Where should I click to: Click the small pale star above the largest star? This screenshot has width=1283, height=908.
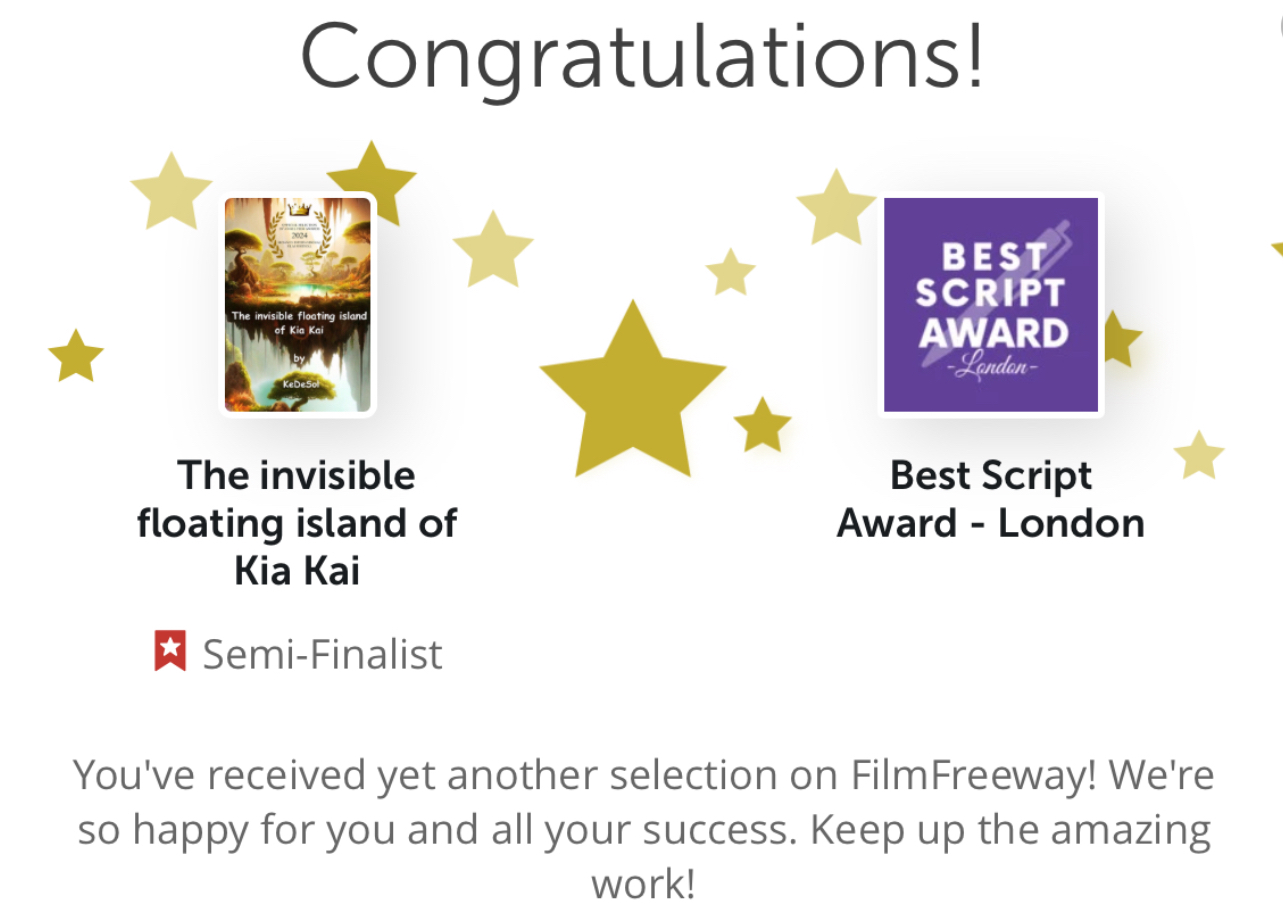click(x=731, y=273)
